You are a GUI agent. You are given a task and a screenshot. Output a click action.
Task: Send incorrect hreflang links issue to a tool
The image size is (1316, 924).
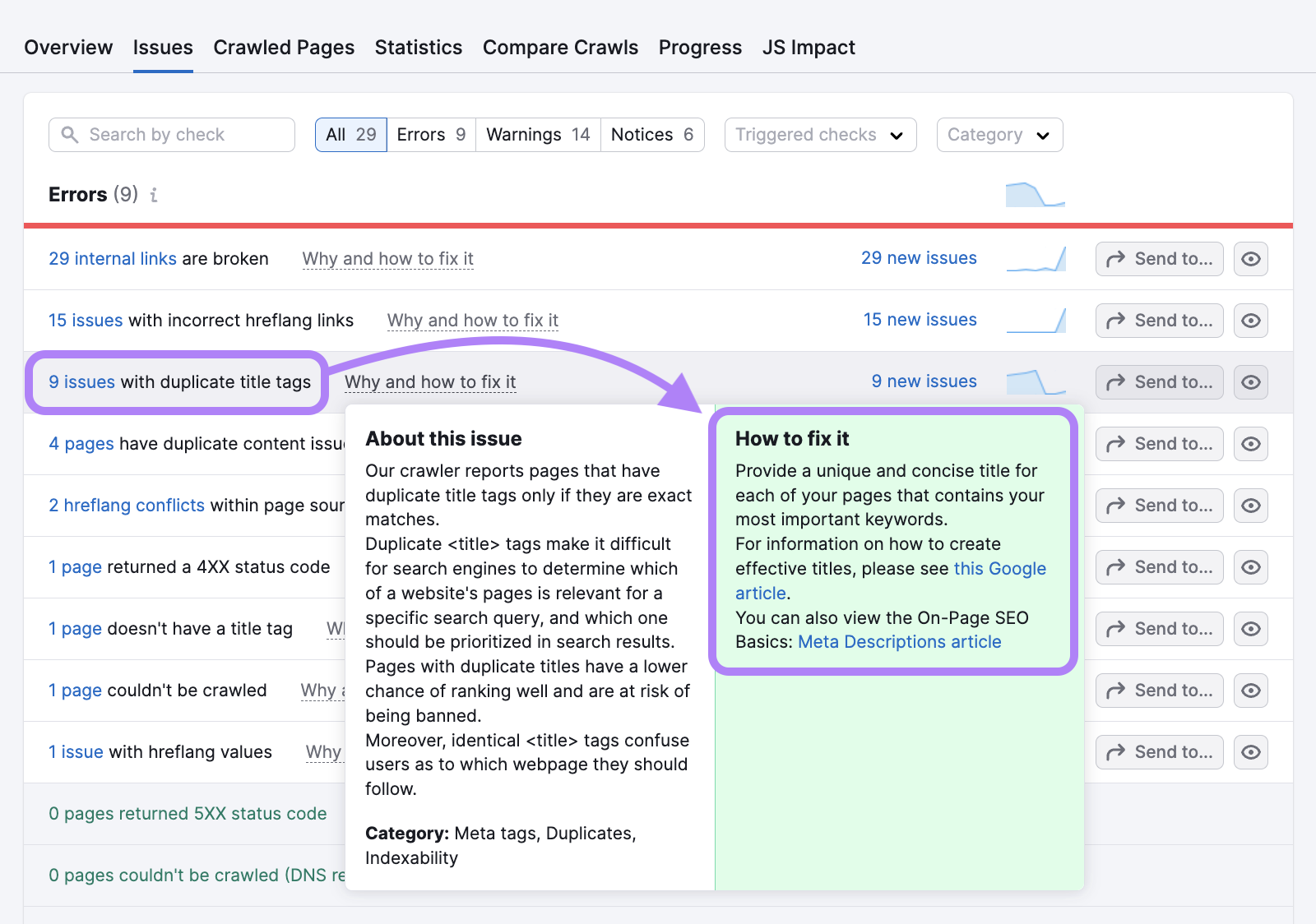(1159, 321)
